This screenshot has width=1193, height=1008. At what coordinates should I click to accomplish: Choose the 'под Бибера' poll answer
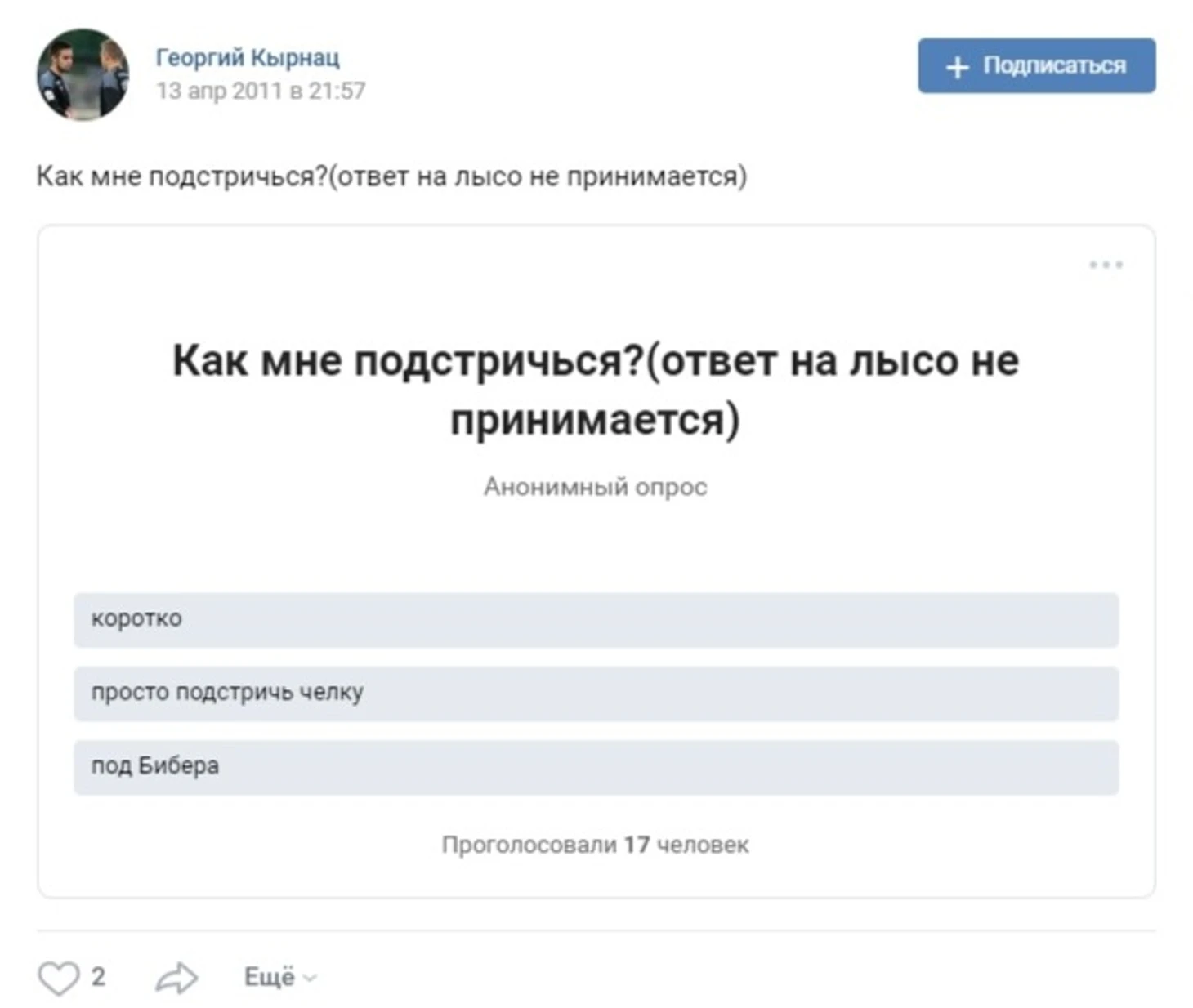[596, 767]
